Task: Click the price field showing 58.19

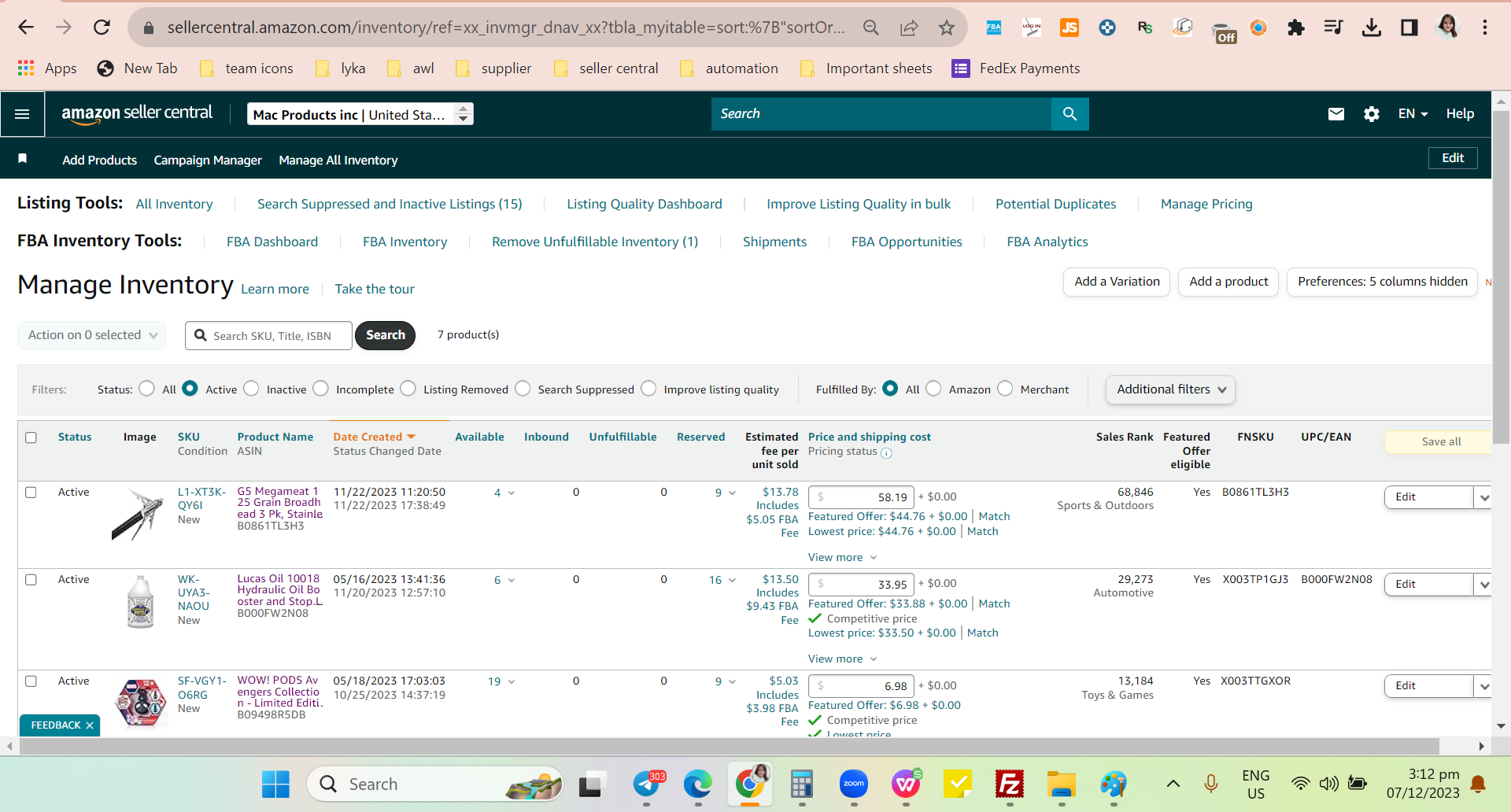Action: point(861,497)
